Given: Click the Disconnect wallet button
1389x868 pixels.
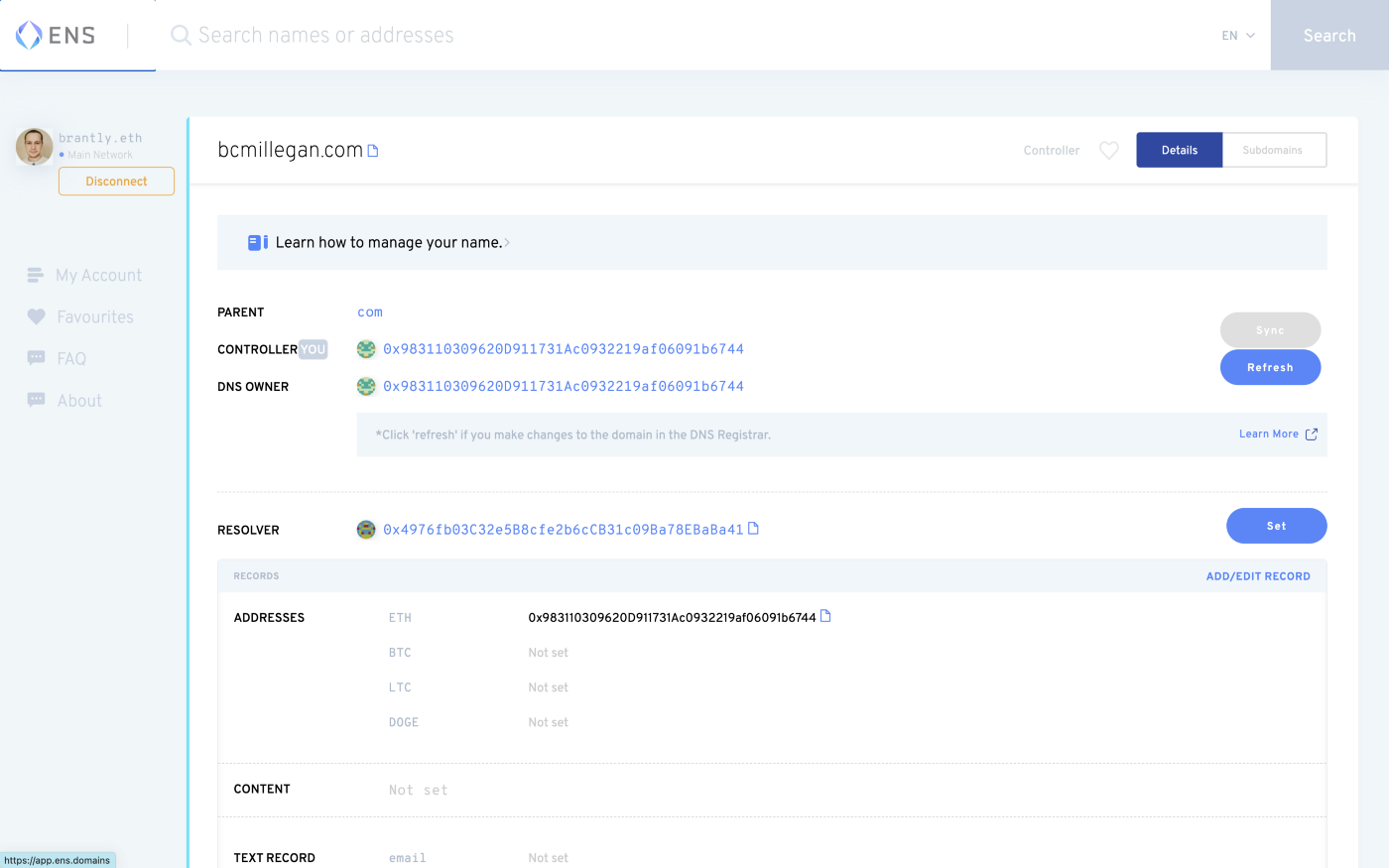Looking at the screenshot, I should (116, 182).
